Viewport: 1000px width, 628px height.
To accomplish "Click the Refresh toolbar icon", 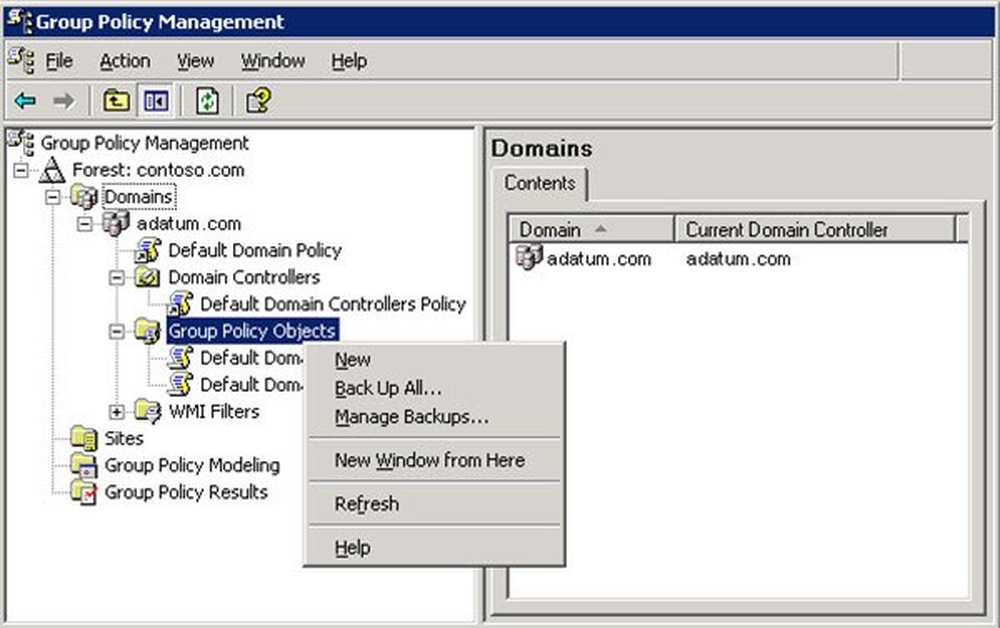I will click(207, 100).
